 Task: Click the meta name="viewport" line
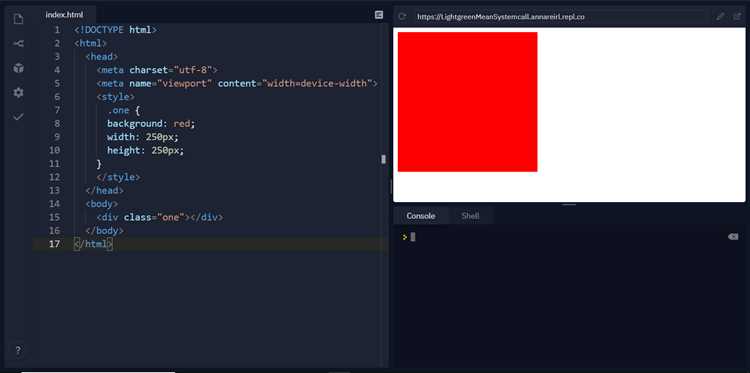(x=237, y=83)
